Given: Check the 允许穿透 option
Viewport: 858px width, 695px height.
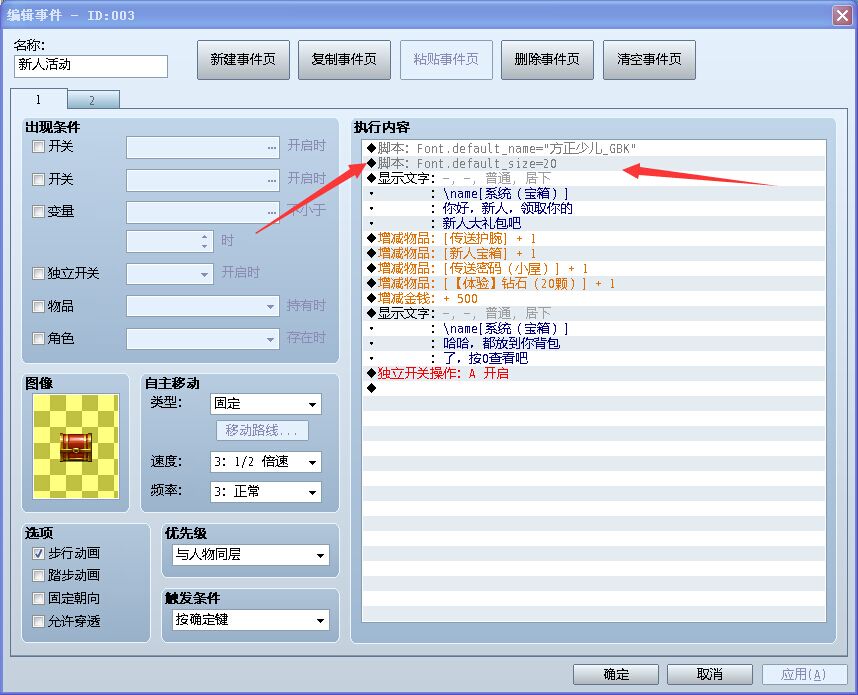Looking at the screenshot, I should 38,622.
